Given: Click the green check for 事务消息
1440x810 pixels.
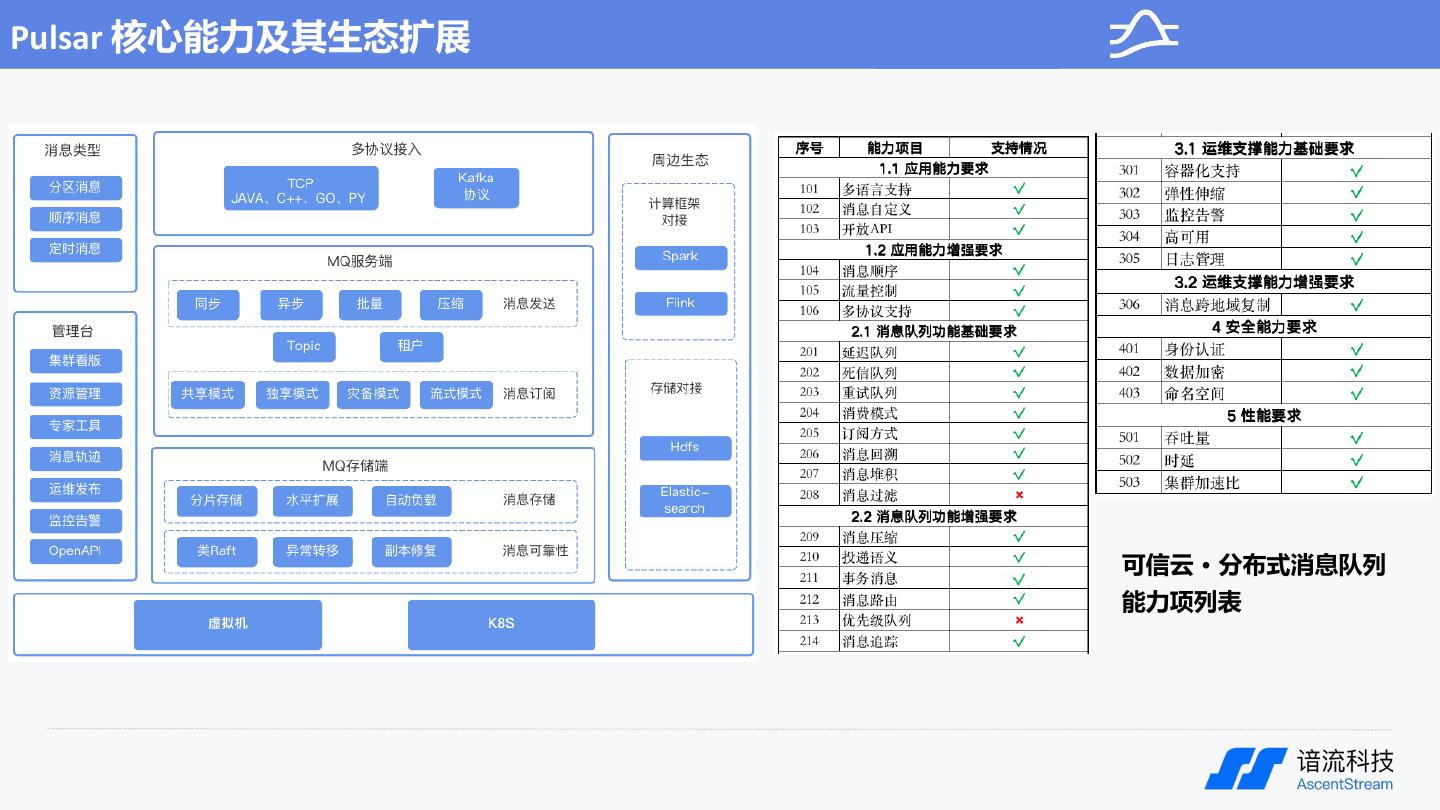Looking at the screenshot, I should point(1019,578).
